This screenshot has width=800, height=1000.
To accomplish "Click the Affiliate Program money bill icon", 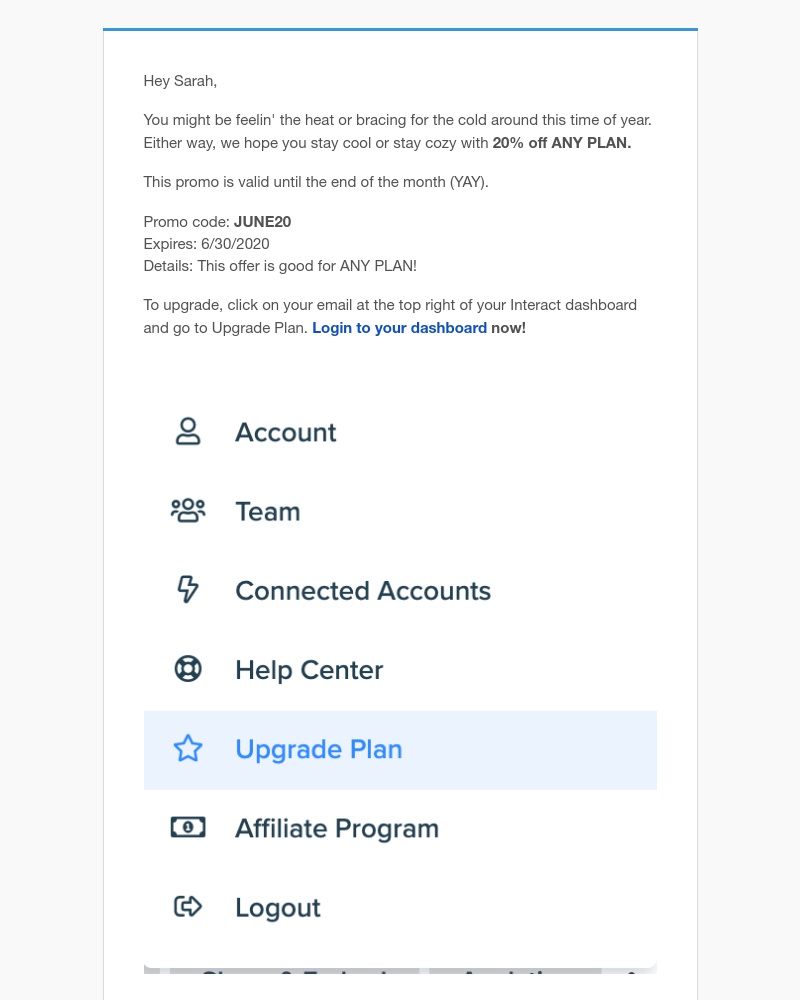I will click(x=188, y=828).
